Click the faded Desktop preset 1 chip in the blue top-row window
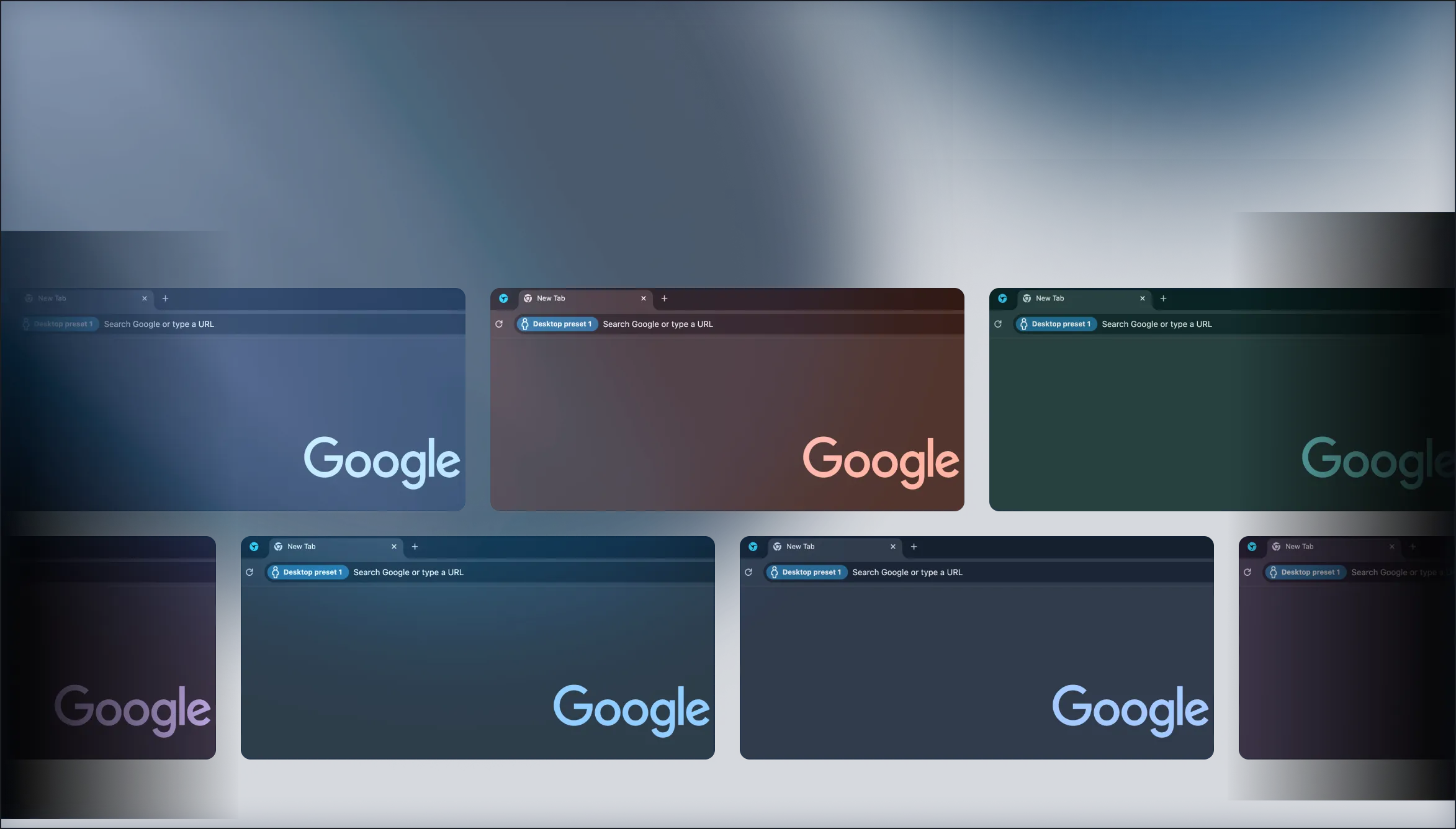Image resolution: width=1456 pixels, height=829 pixels. point(59,324)
